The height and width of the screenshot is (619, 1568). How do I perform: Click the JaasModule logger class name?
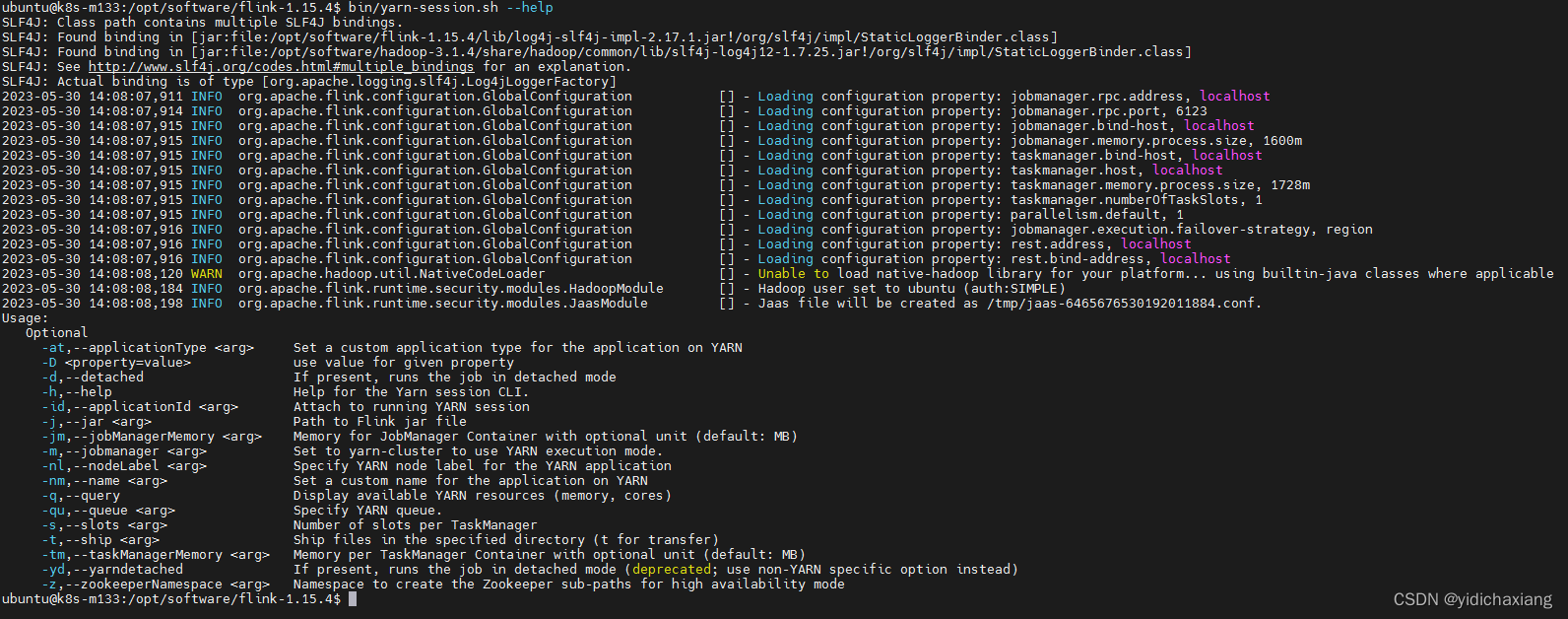(443, 304)
